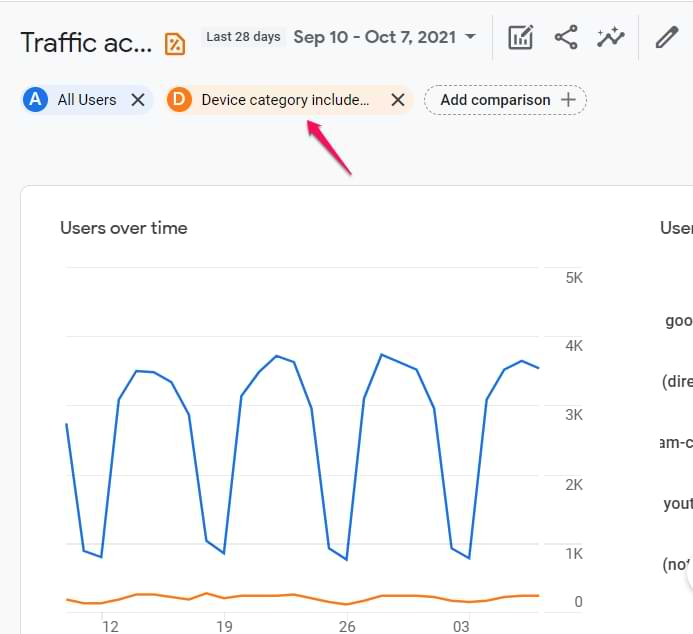Click the plus icon in Add comparison
This screenshot has width=693, height=634.
click(568, 100)
